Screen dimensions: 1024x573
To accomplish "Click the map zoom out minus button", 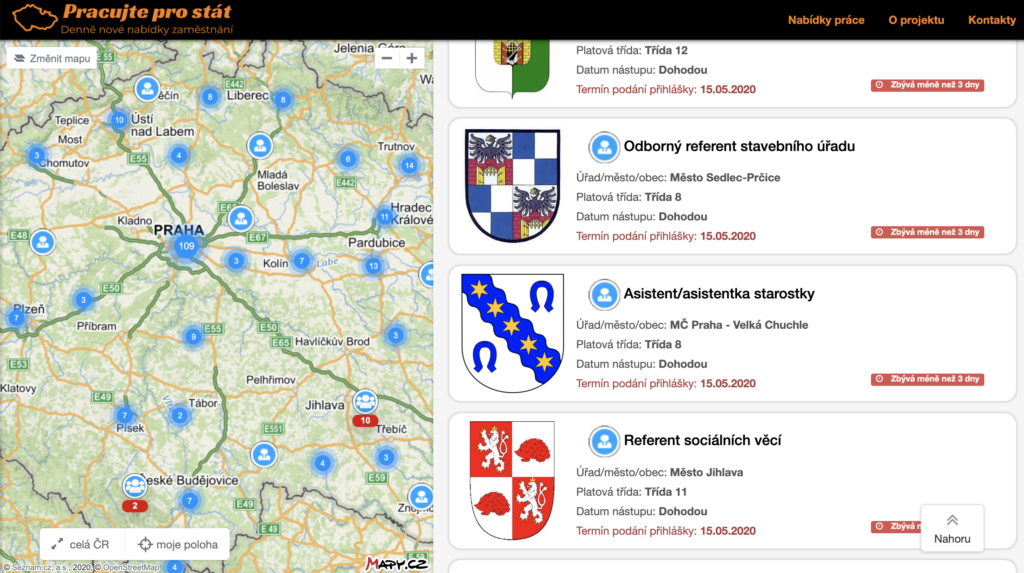I will tap(388, 58).
